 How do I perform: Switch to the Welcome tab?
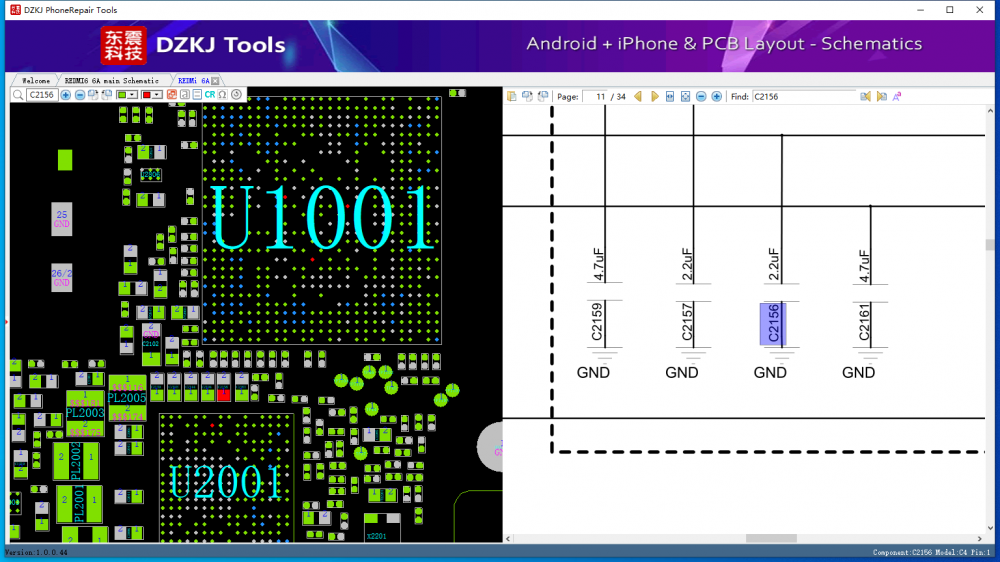pos(36,81)
